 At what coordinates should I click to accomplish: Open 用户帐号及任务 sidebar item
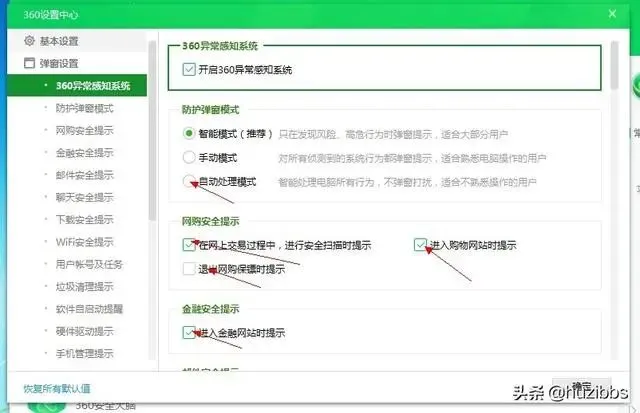coord(89,264)
